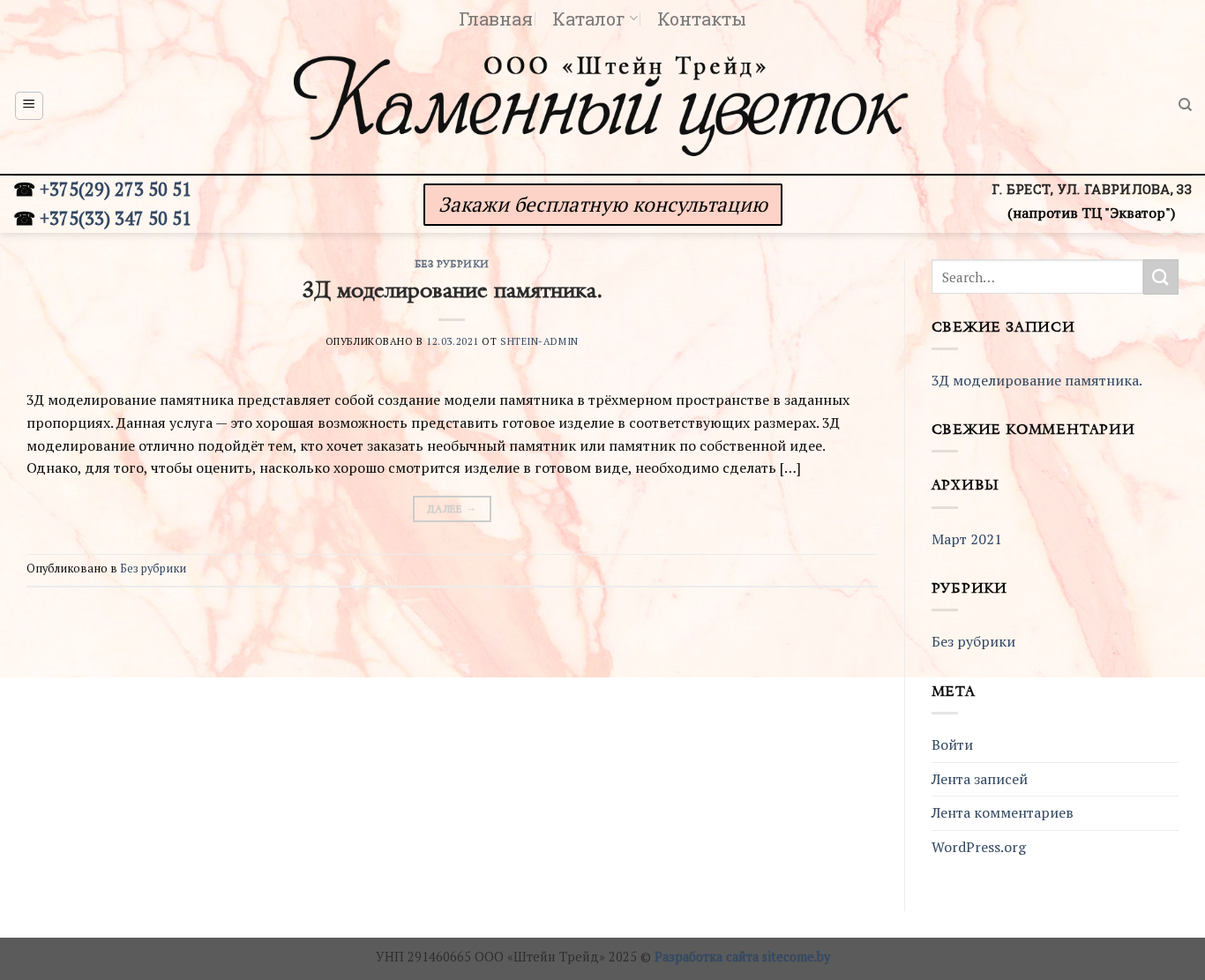Expand the Каталог dropdown chevron
1205x980 pixels.
pyautogui.click(x=633, y=19)
